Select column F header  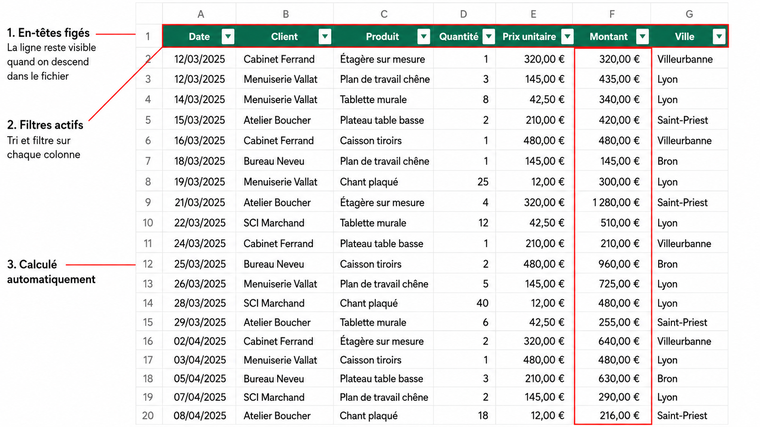tap(612, 14)
